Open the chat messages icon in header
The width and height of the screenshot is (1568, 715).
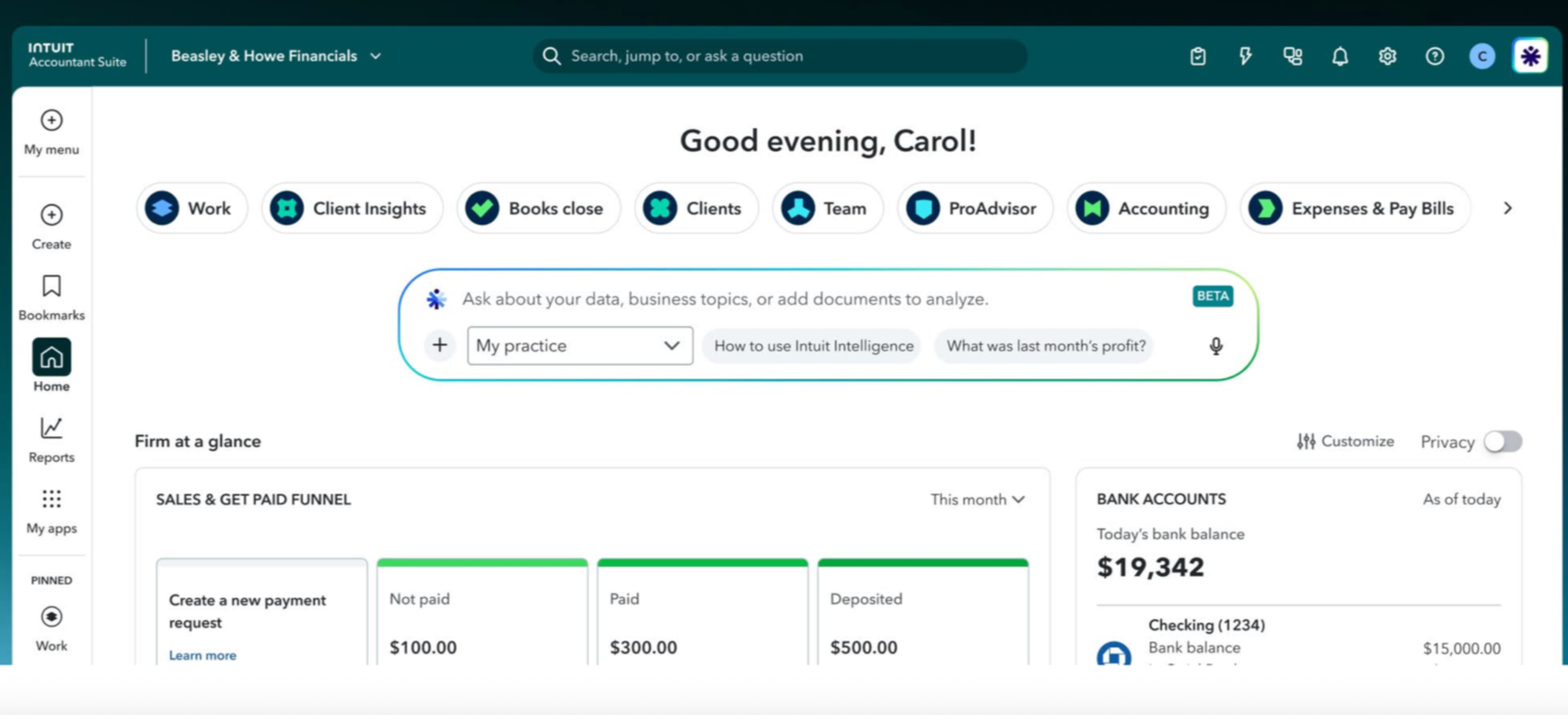click(x=1293, y=56)
